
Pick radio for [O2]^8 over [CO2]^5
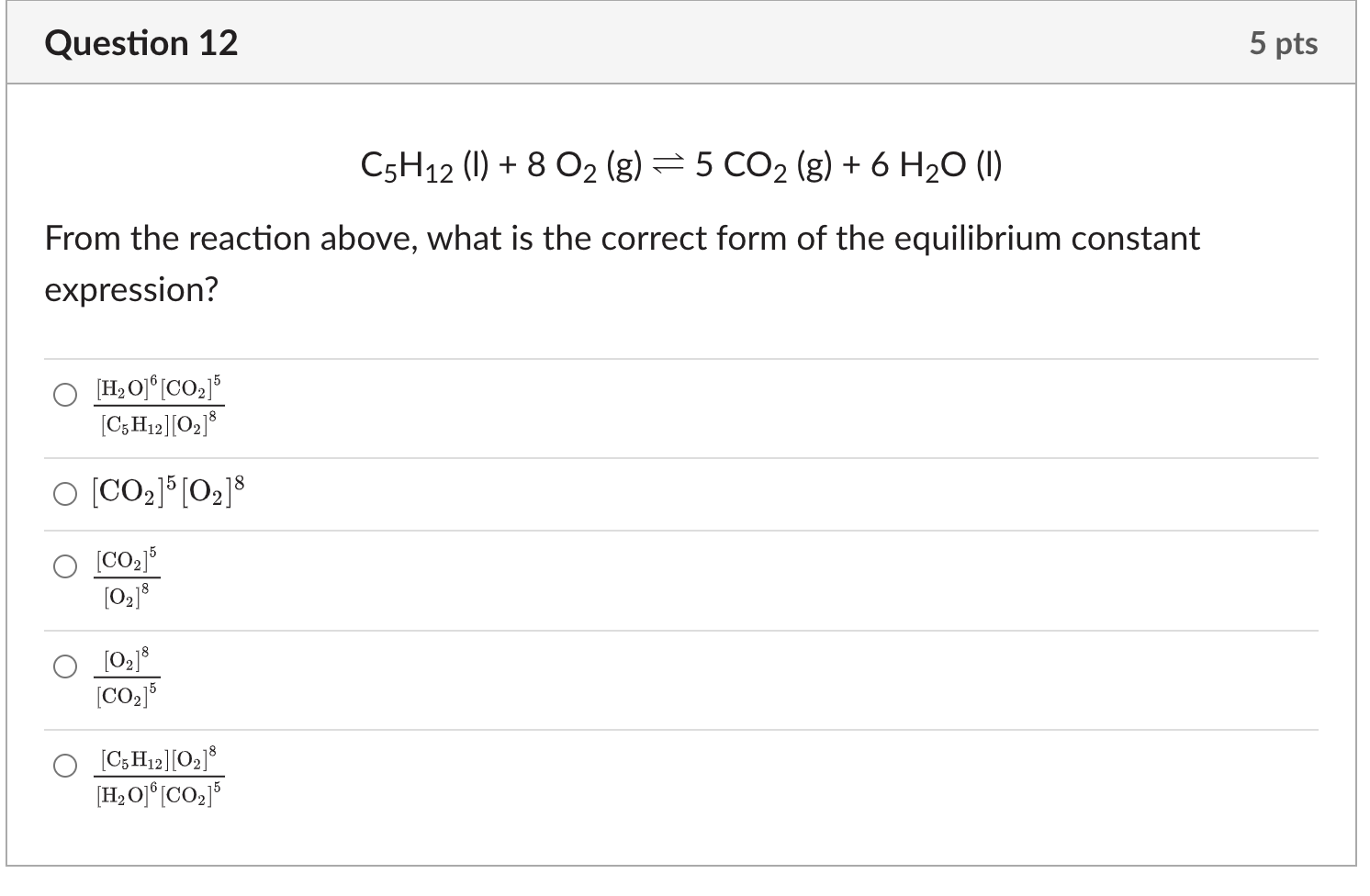(64, 666)
